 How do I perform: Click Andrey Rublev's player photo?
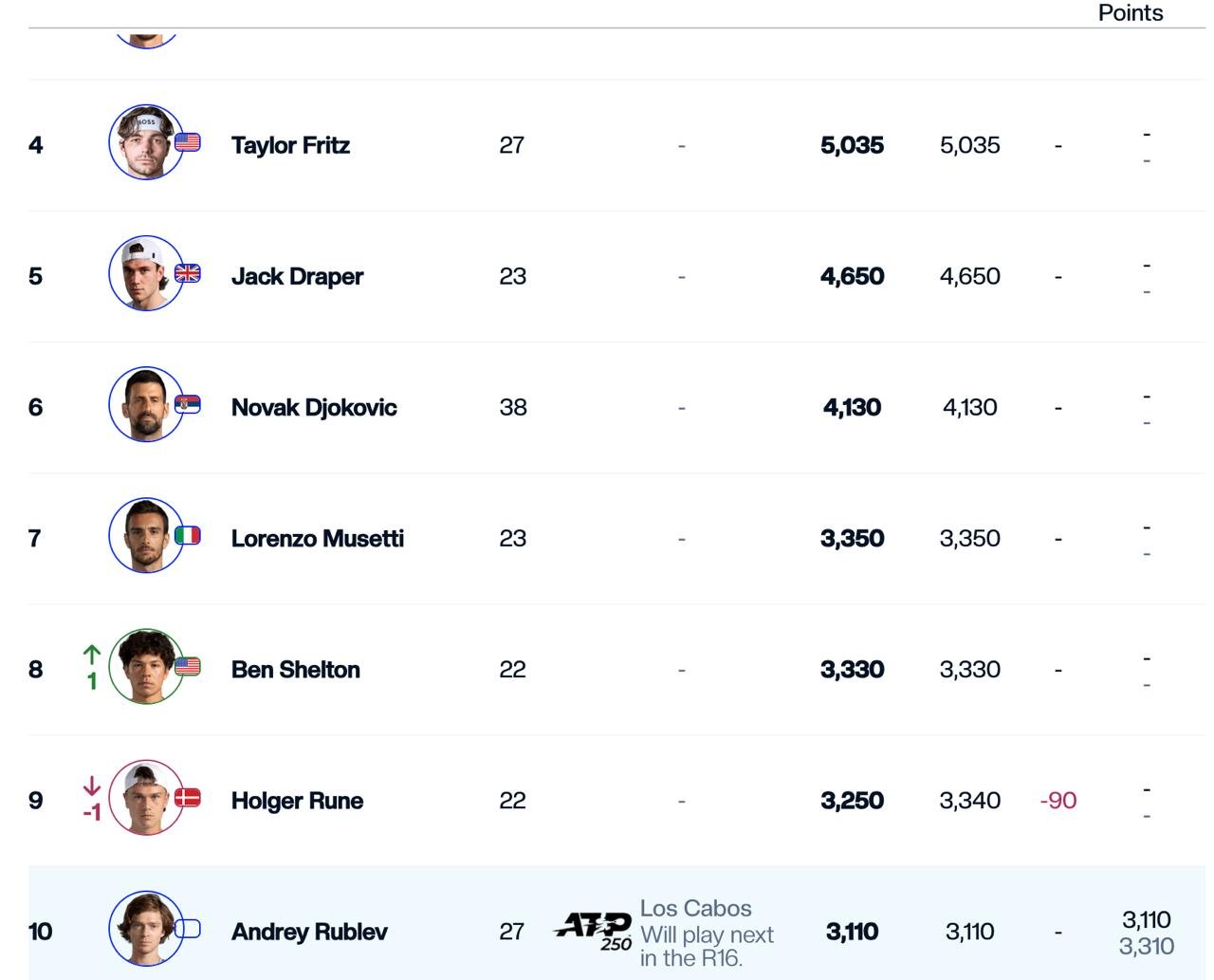click(146, 929)
